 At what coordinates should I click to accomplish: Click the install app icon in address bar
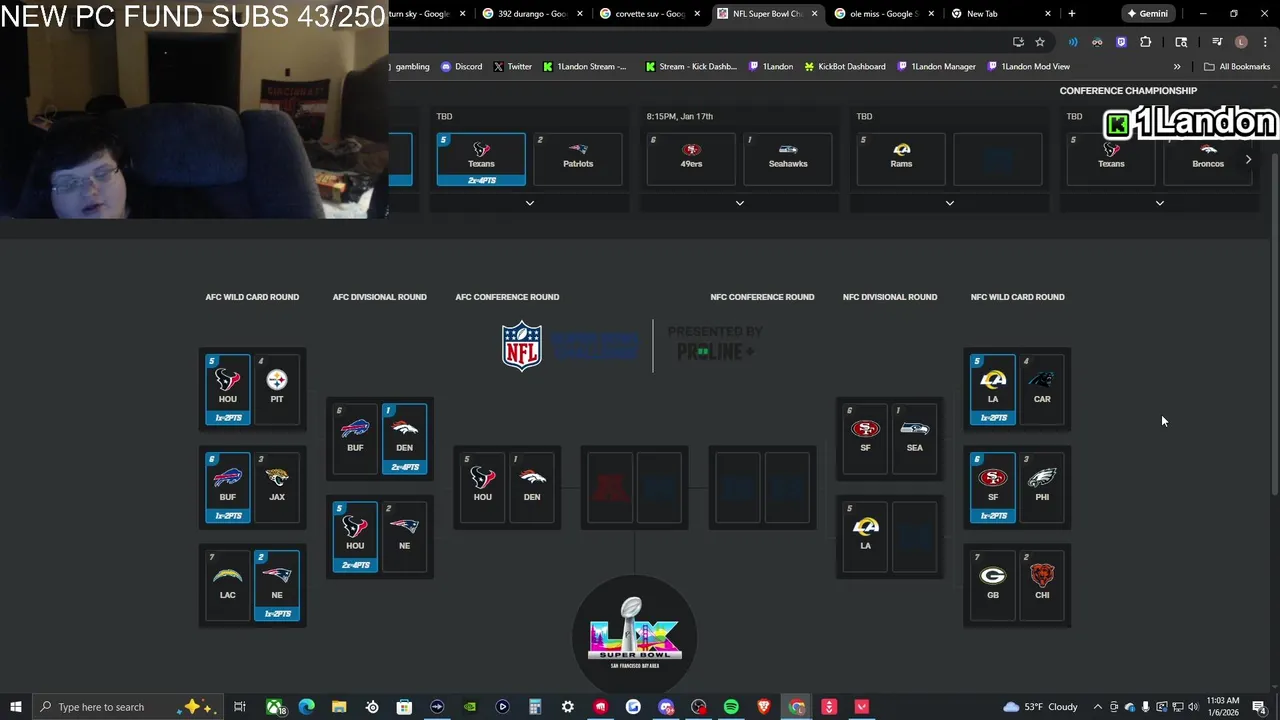point(1018,42)
